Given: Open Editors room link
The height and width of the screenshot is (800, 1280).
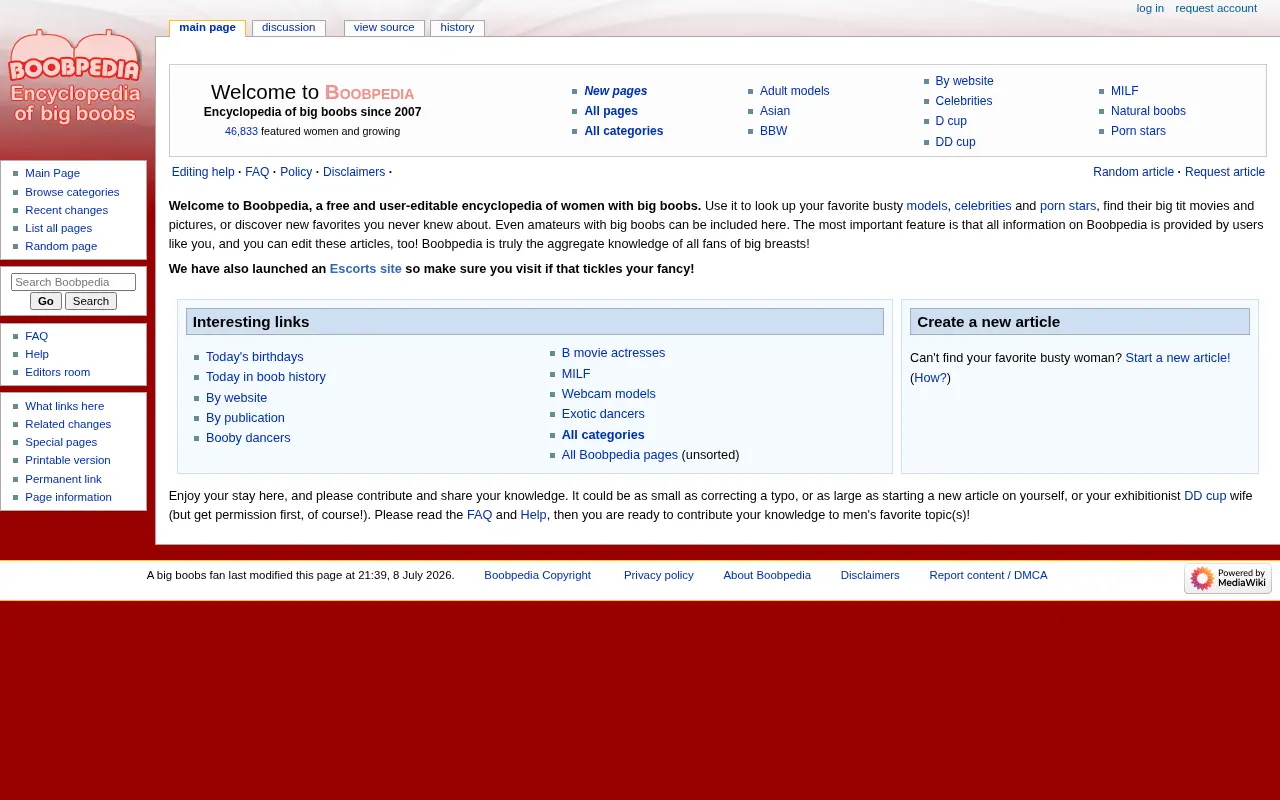Looking at the screenshot, I should [57, 372].
